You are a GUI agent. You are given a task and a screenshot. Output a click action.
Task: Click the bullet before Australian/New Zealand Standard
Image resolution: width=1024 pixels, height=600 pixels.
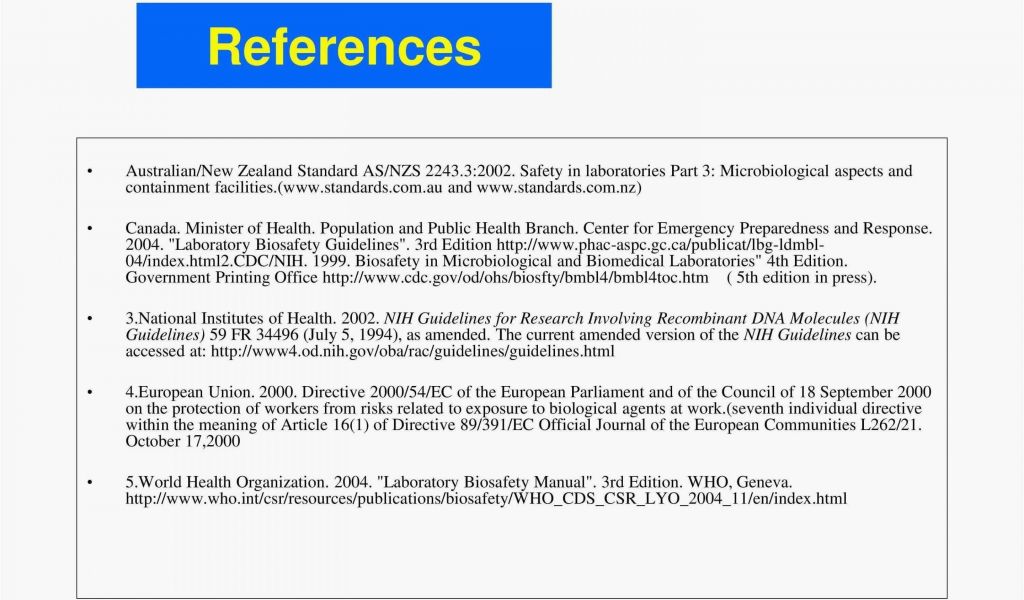pyautogui.click(x=90, y=172)
